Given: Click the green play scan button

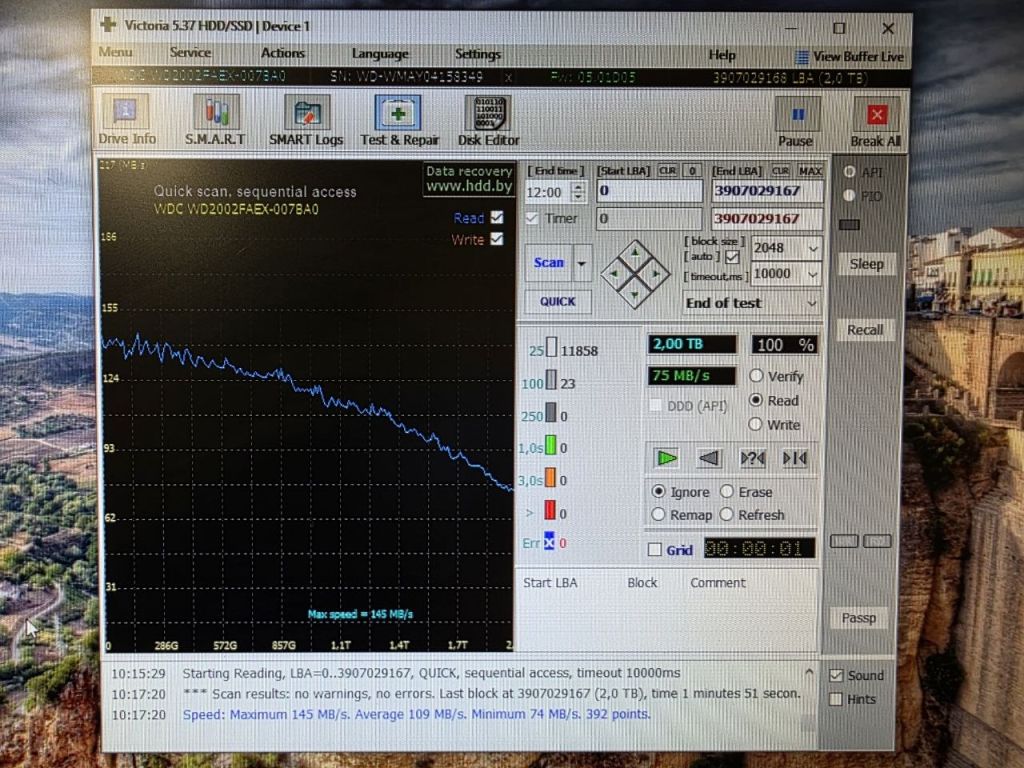Looking at the screenshot, I should (x=666, y=458).
